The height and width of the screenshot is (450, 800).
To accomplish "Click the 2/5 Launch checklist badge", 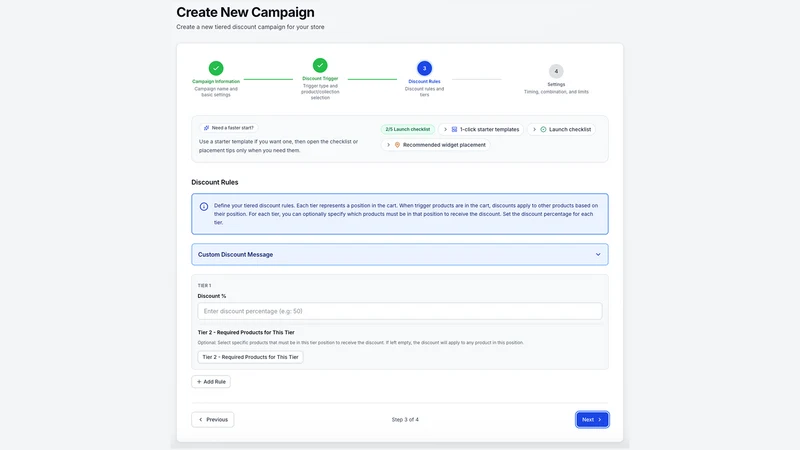I will tap(408, 130).
